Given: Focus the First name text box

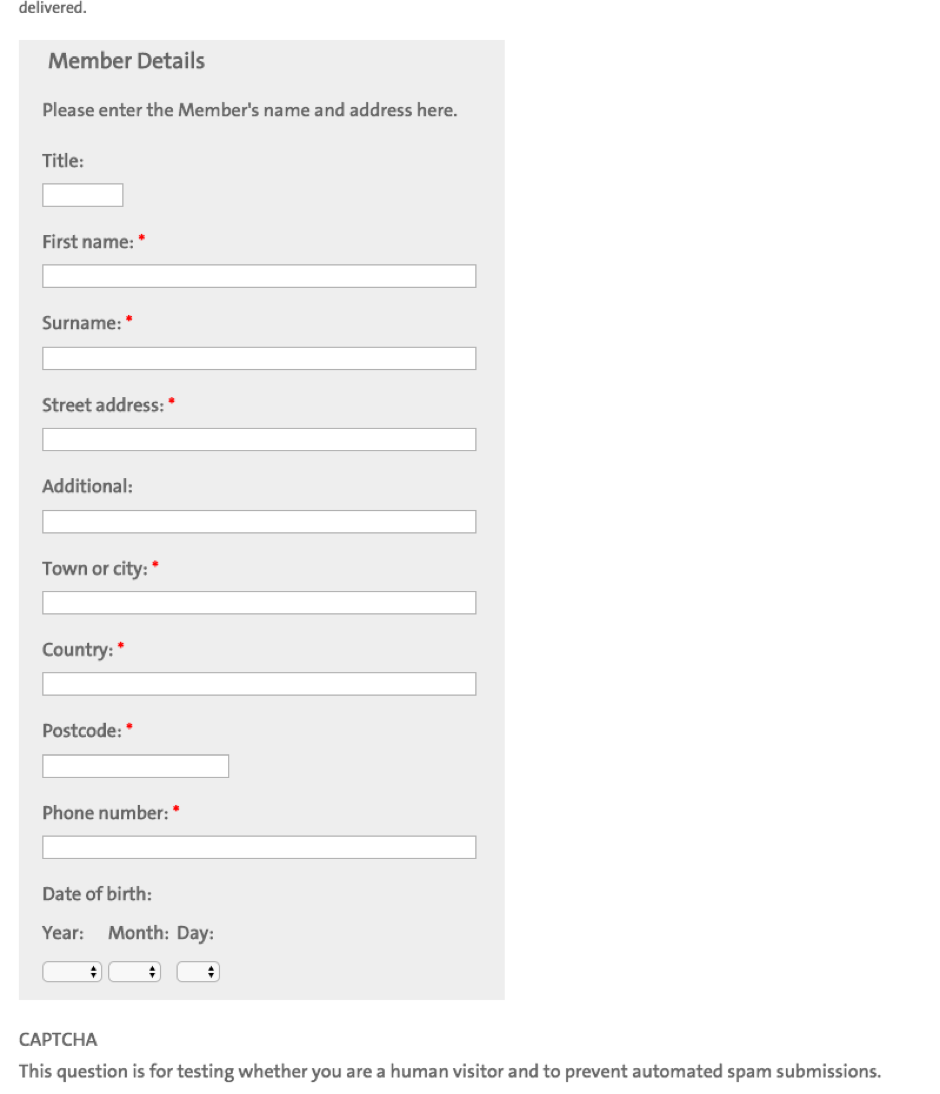Looking at the screenshot, I should coord(259,276).
